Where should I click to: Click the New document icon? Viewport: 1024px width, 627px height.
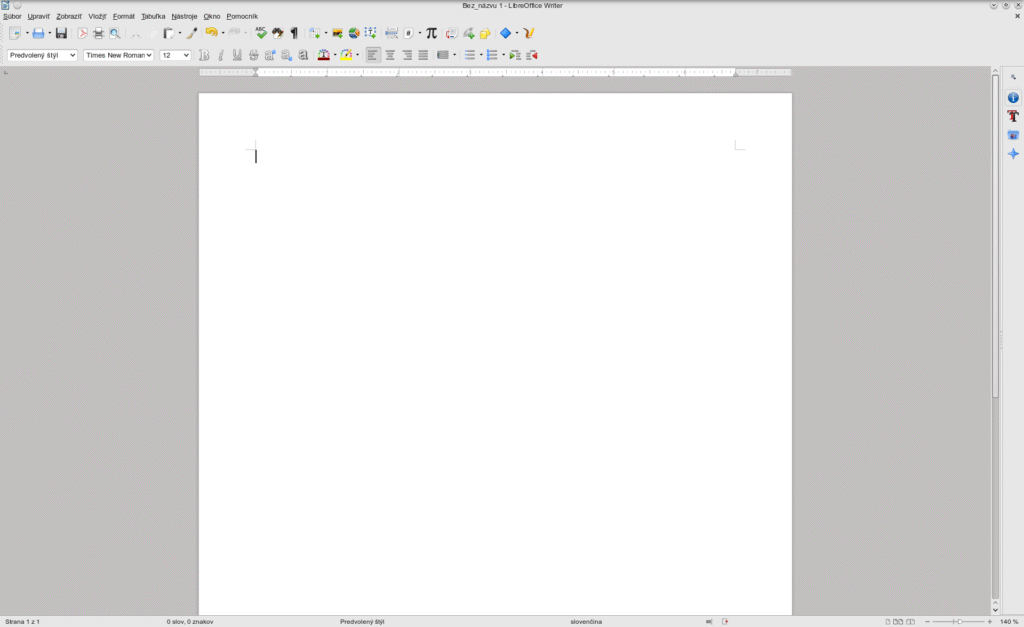[14, 33]
